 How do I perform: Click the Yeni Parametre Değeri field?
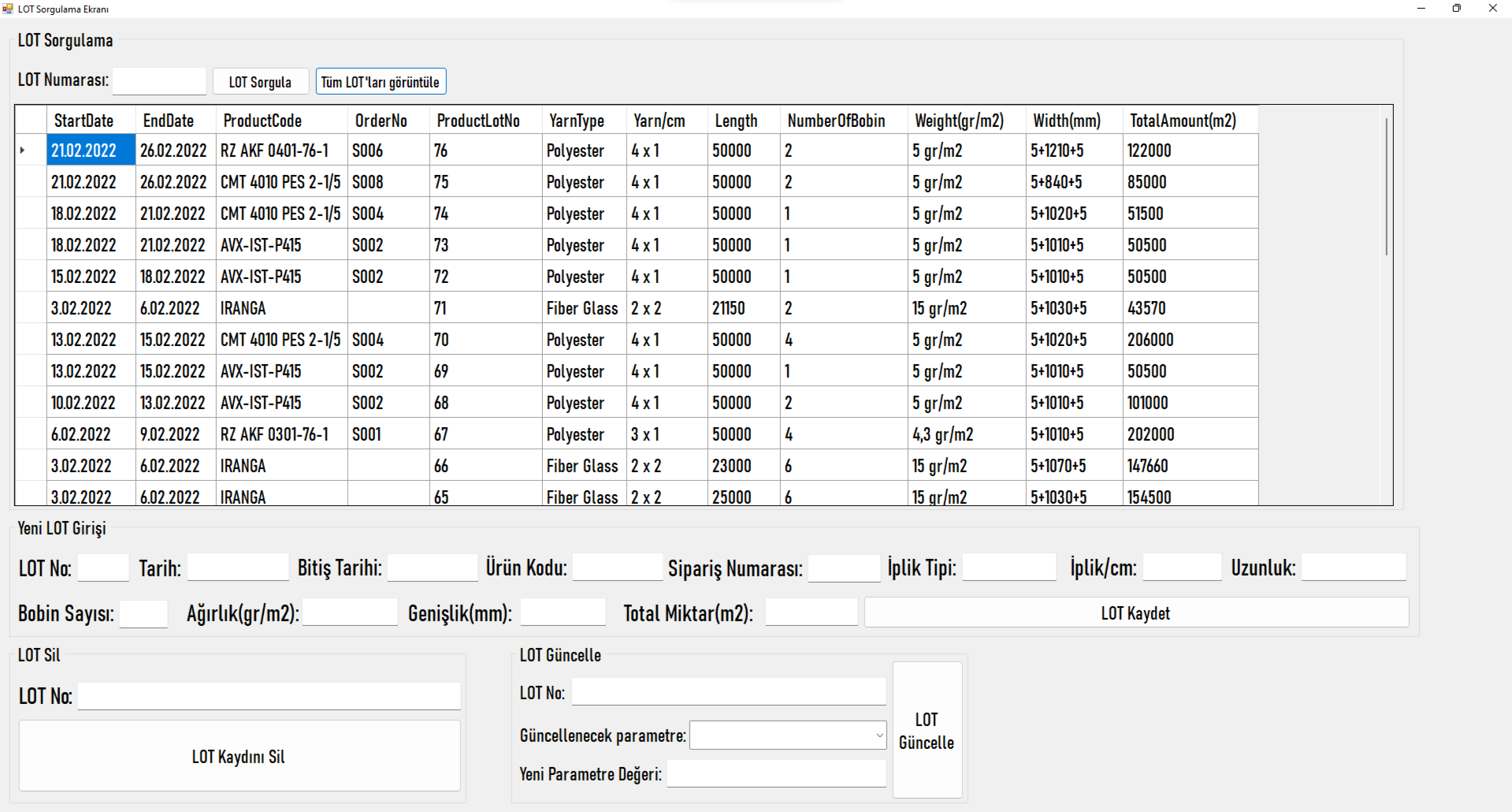tap(776, 773)
